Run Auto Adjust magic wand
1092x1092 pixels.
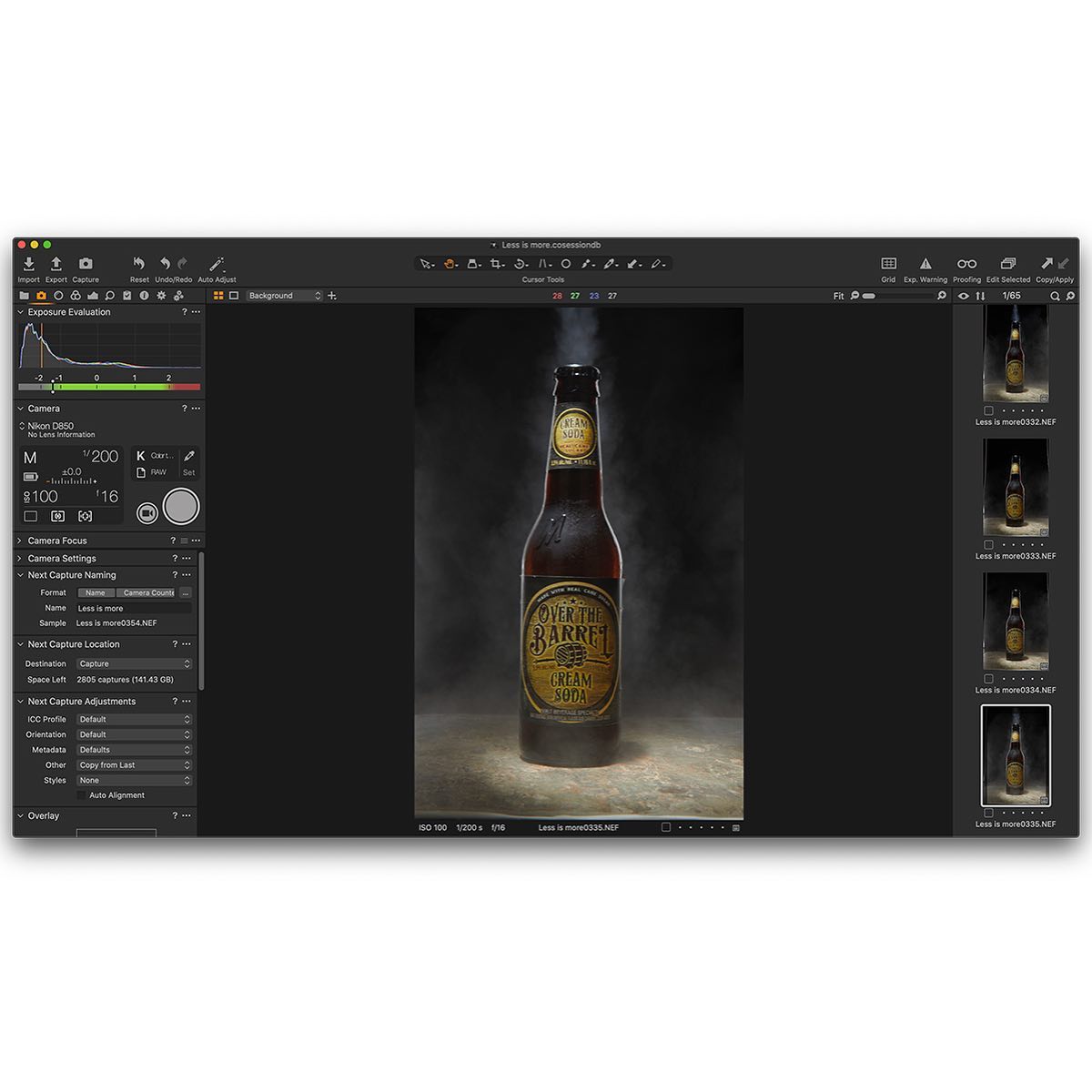point(217,264)
